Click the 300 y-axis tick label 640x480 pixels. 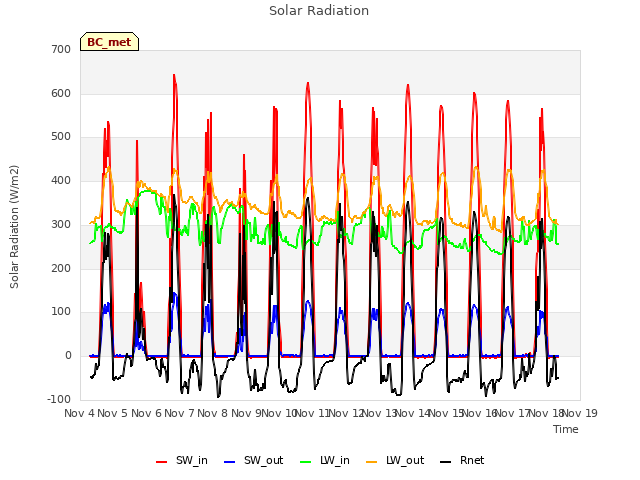[61, 224]
